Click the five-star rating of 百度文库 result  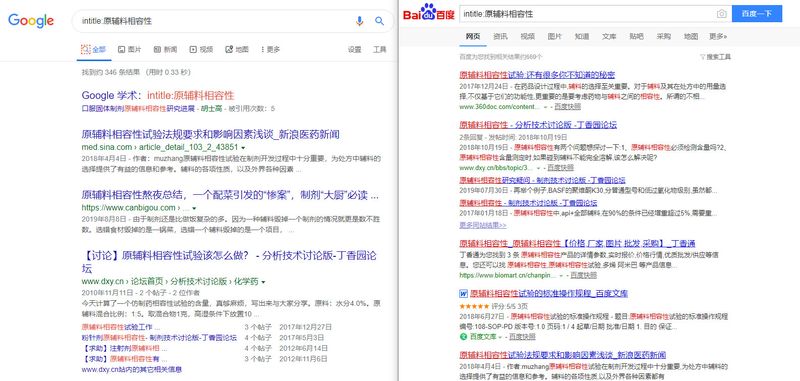pos(474,307)
